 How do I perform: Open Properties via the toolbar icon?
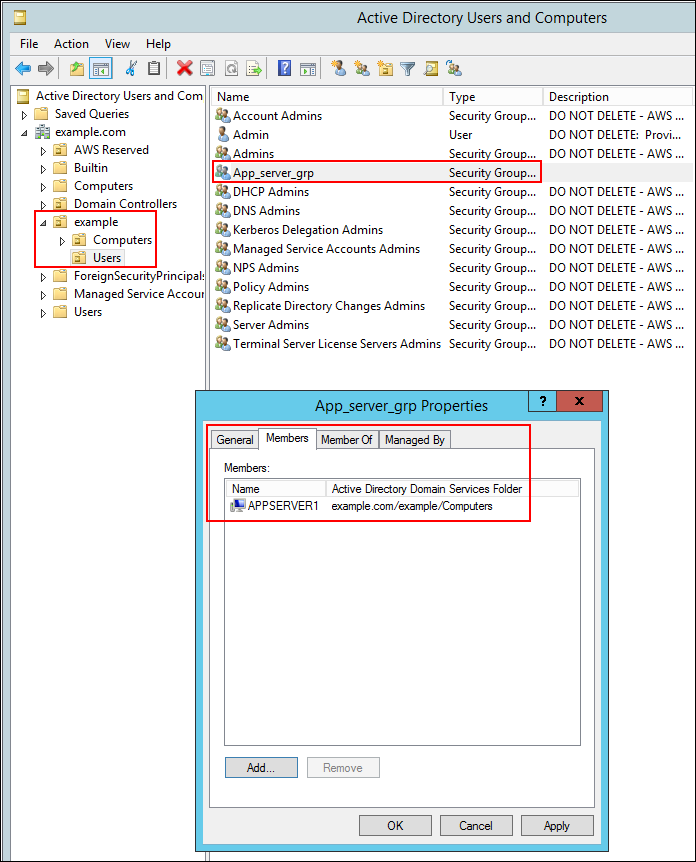click(208, 69)
